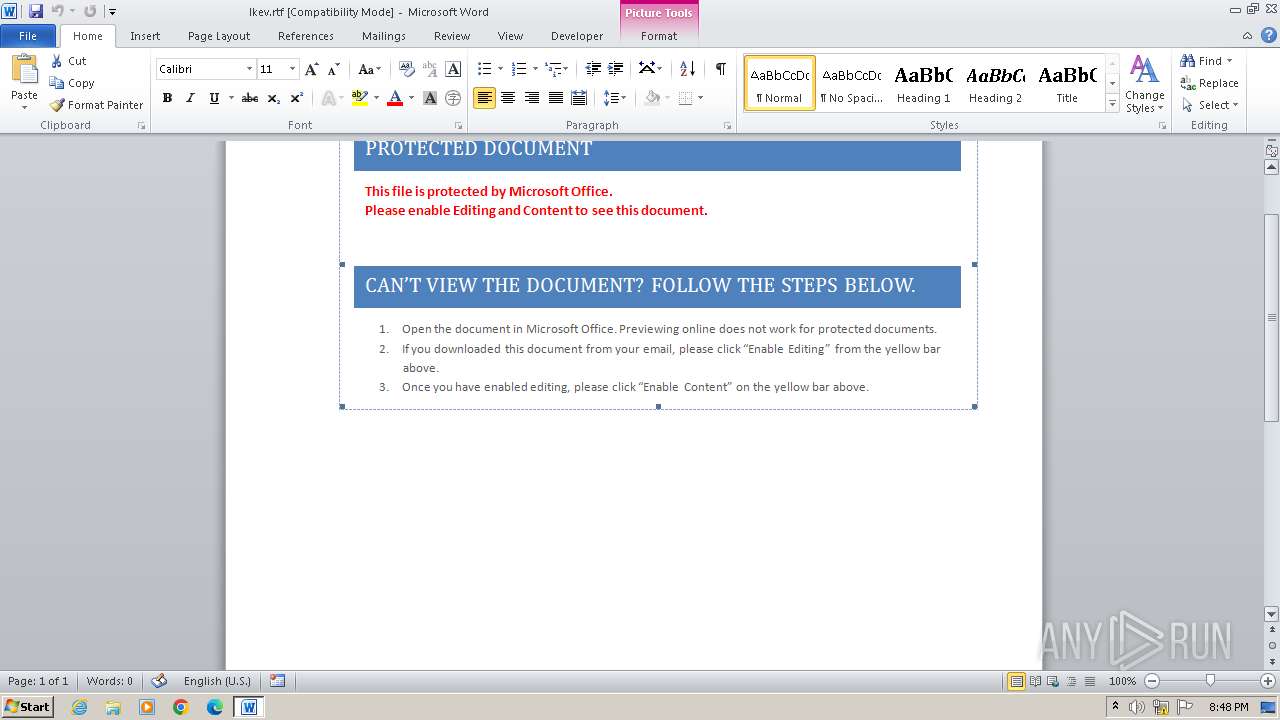Click the red font color button

click(395, 98)
